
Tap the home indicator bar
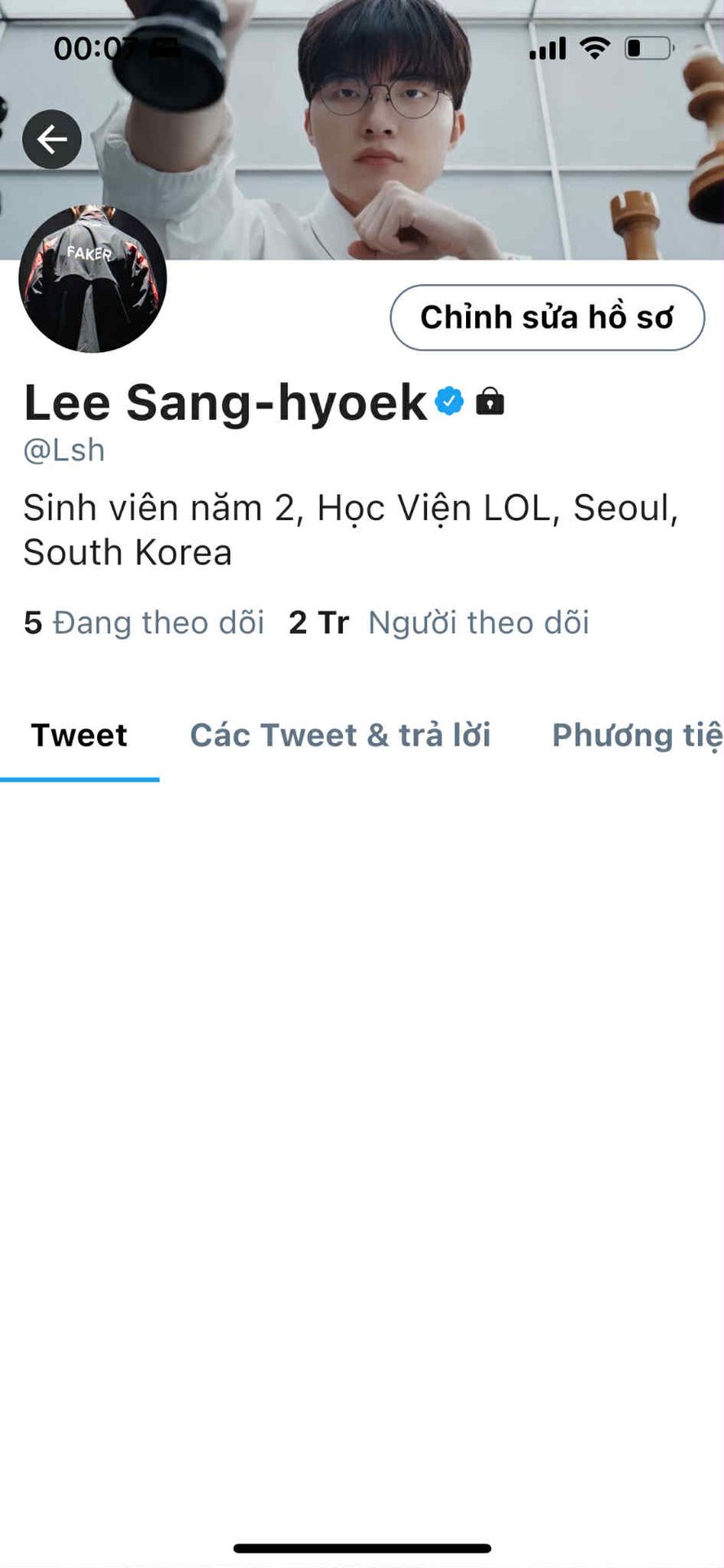362,1548
